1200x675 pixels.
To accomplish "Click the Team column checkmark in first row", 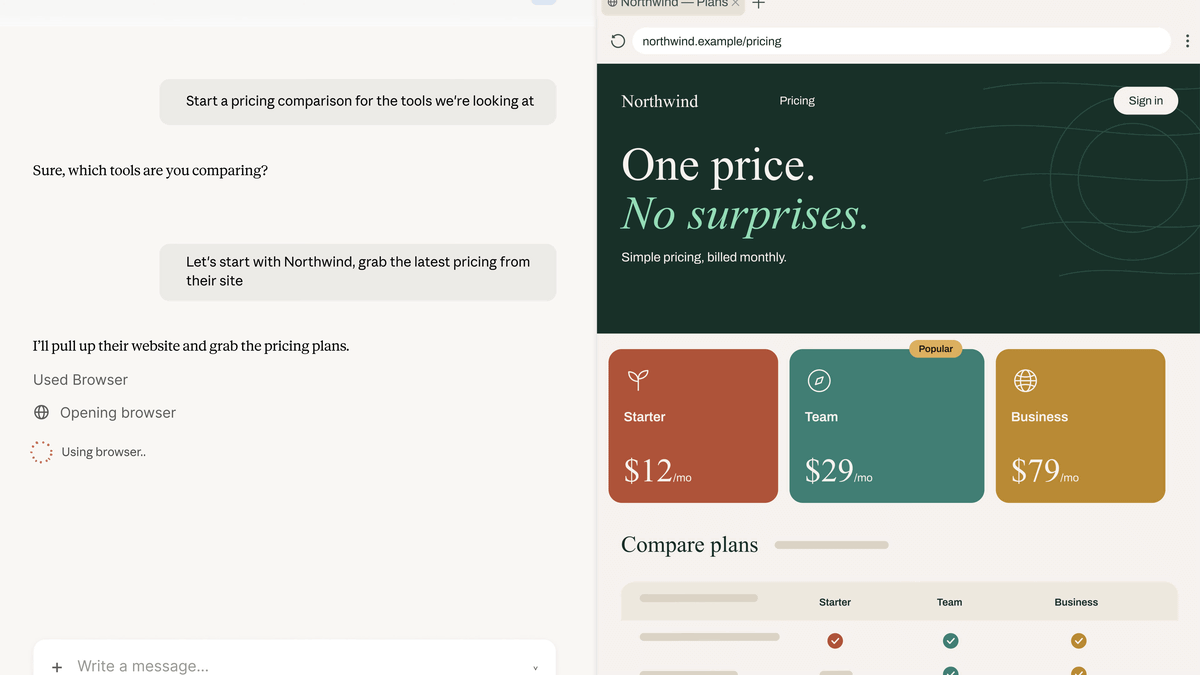I will [x=950, y=641].
